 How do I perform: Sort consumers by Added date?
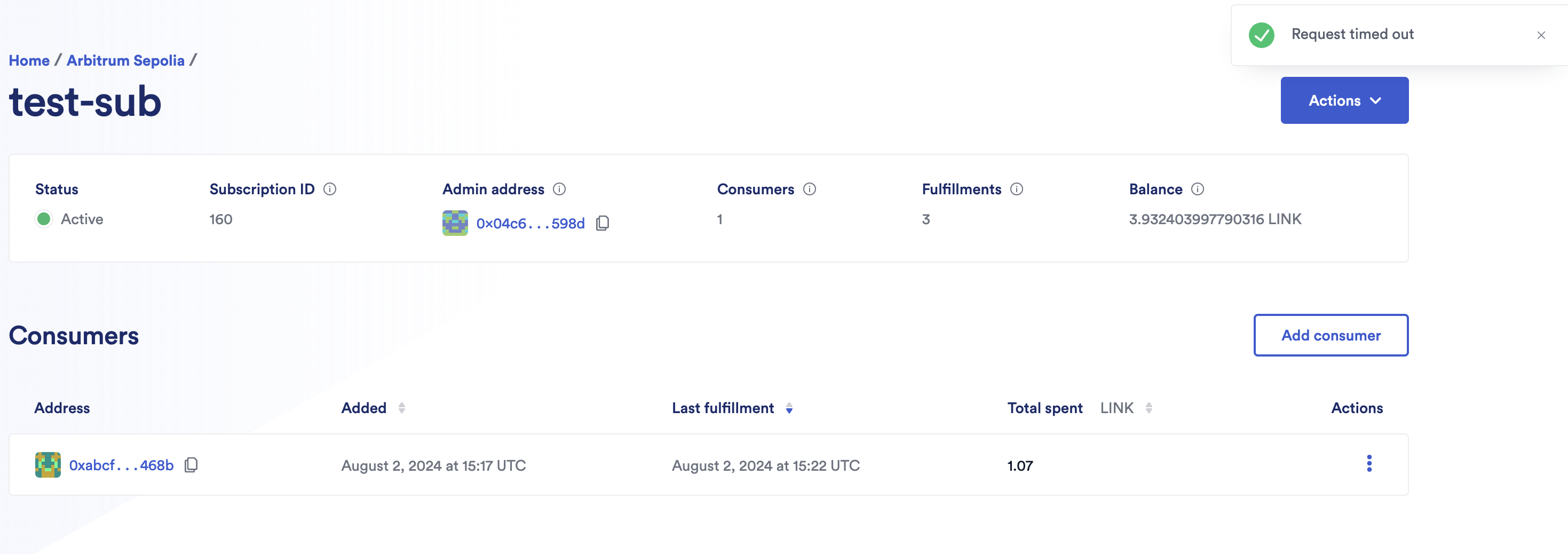coord(402,408)
